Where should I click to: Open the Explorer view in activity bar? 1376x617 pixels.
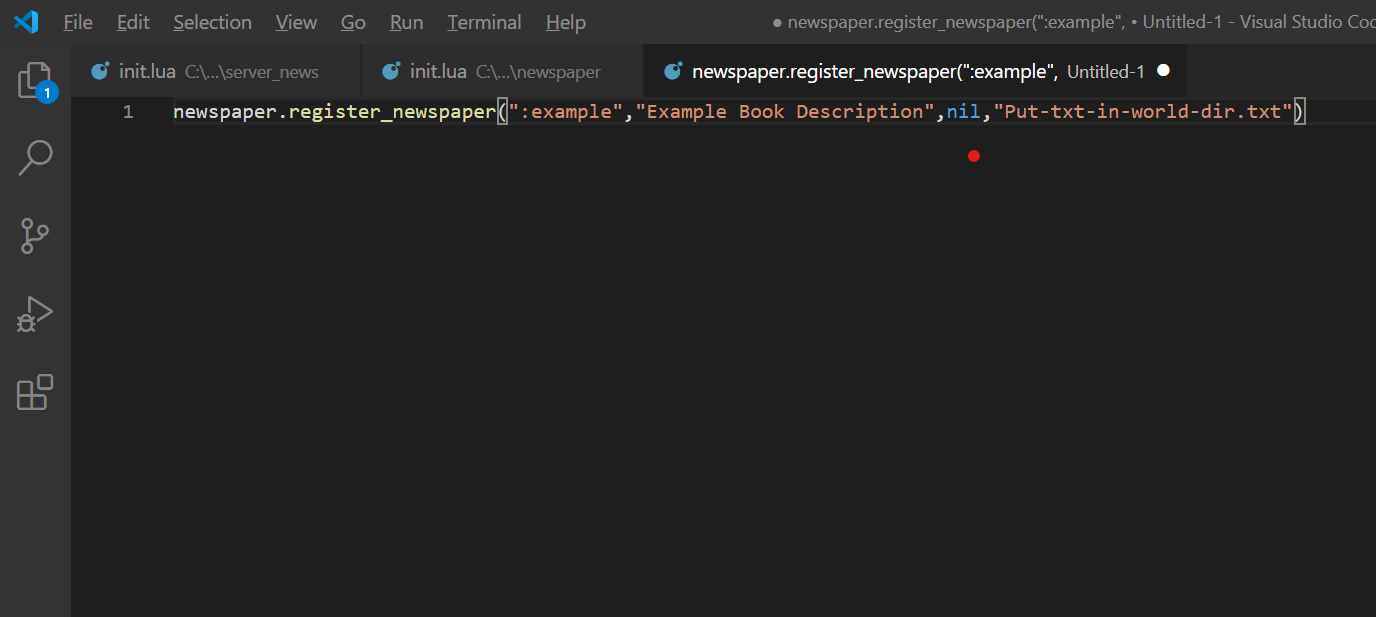click(x=35, y=80)
